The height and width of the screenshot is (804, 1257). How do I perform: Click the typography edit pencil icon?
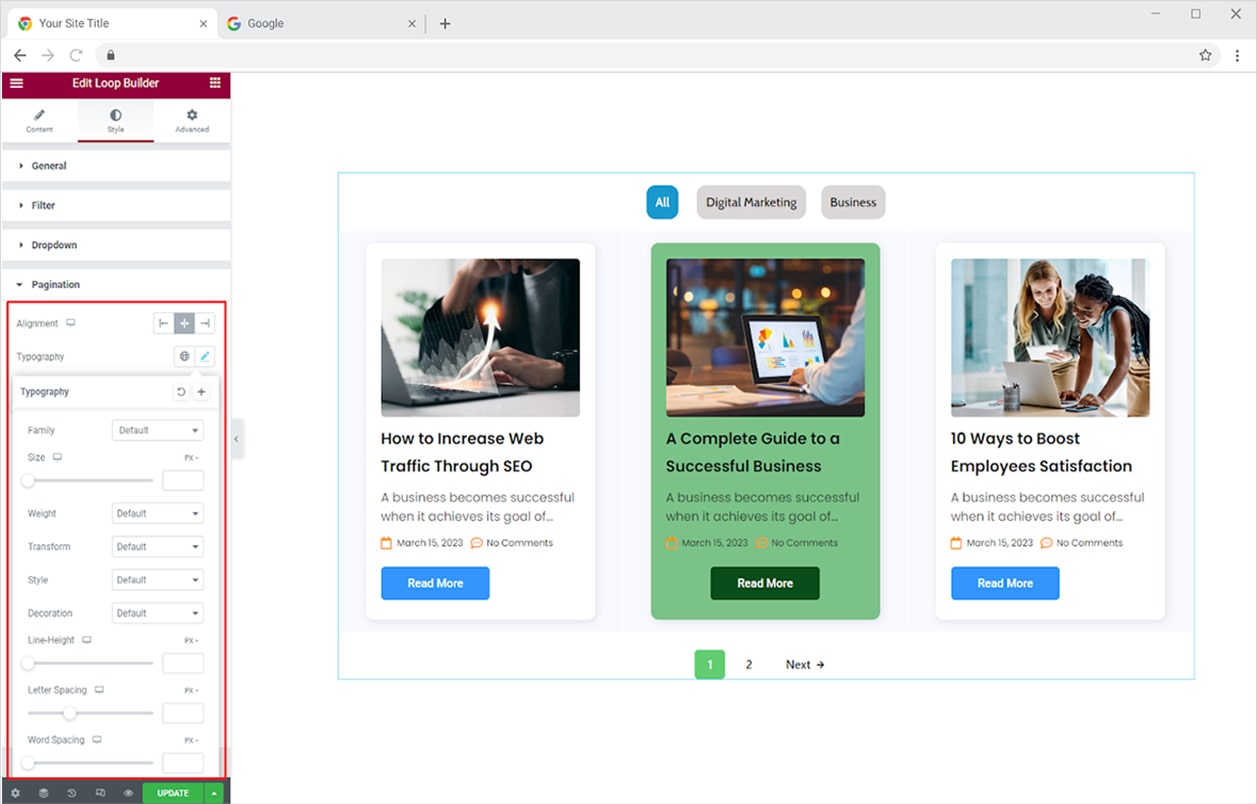coord(204,356)
